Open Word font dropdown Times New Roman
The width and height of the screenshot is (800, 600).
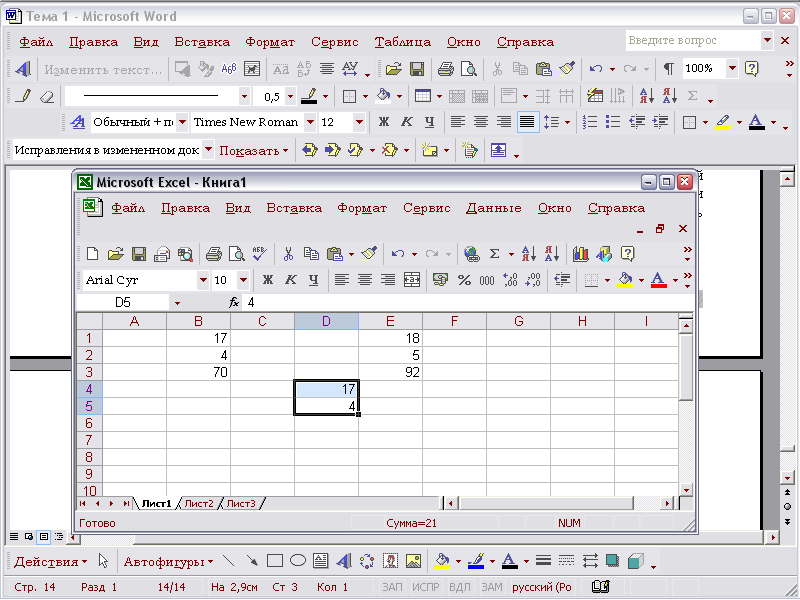click(310, 121)
